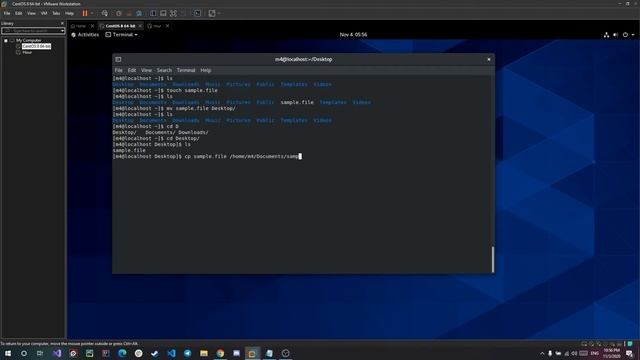The width and height of the screenshot is (640, 360).
Task: Click the network icon in GNOME top bar
Action: 606,35
